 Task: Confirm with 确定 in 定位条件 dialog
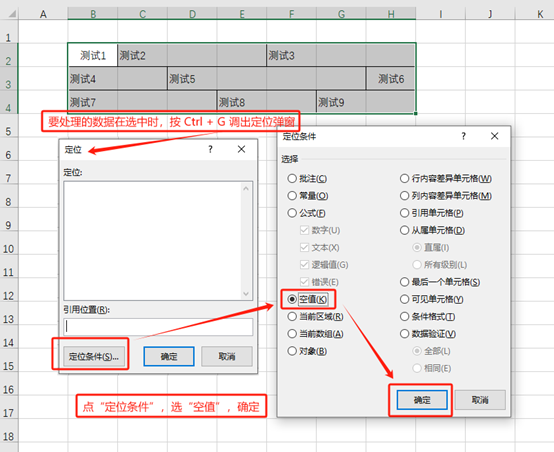422,400
